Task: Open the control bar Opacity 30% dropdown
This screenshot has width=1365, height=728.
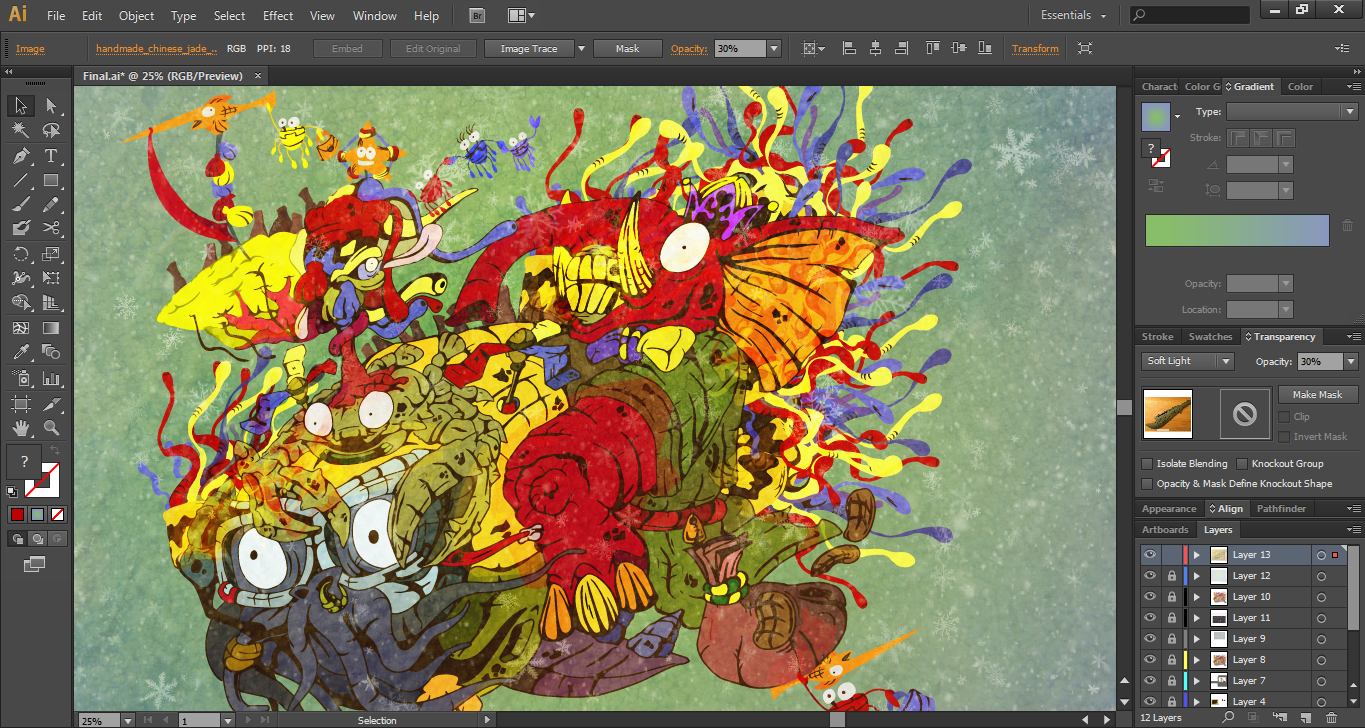Action: click(x=774, y=48)
